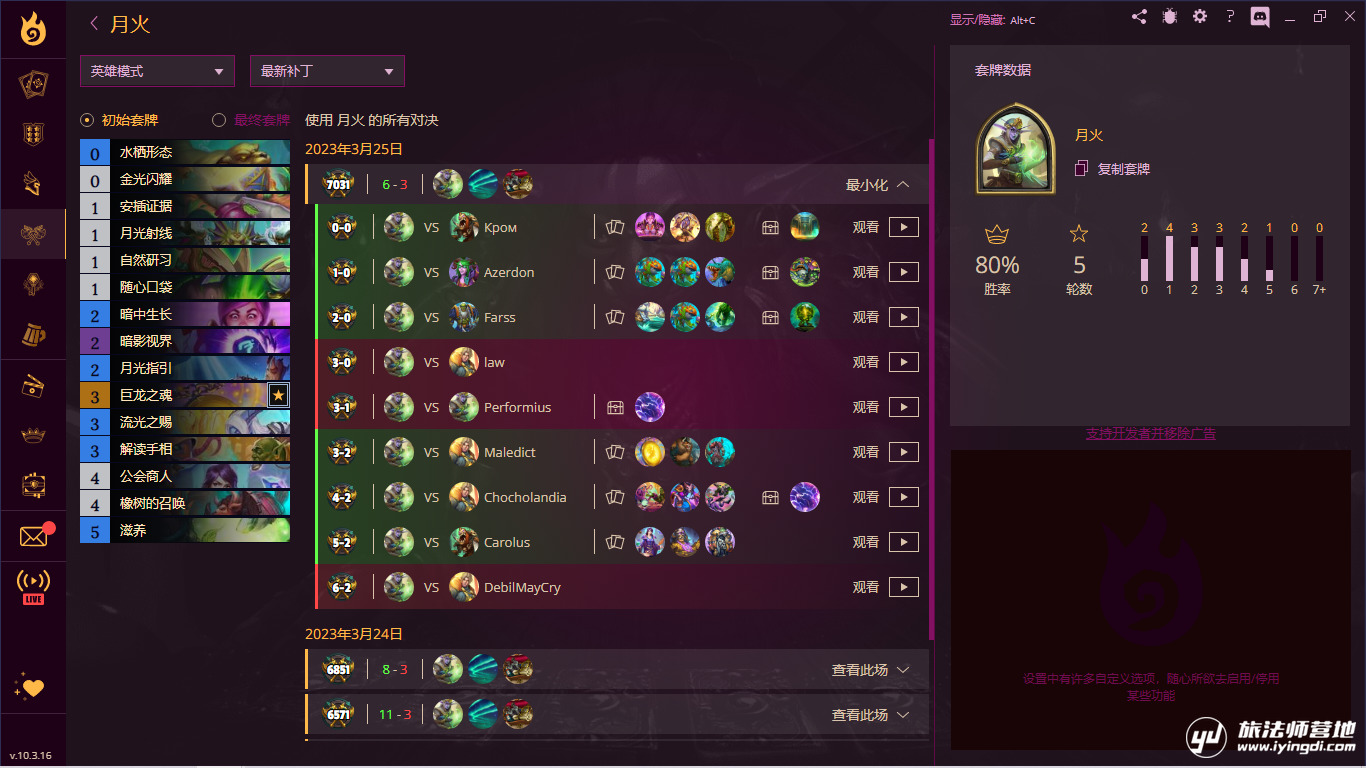The height and width of the screenshot is (768, 1366).
Task: Select the 最终套牌 radio button
Action: pyautogui.click(x=219, y=120)
